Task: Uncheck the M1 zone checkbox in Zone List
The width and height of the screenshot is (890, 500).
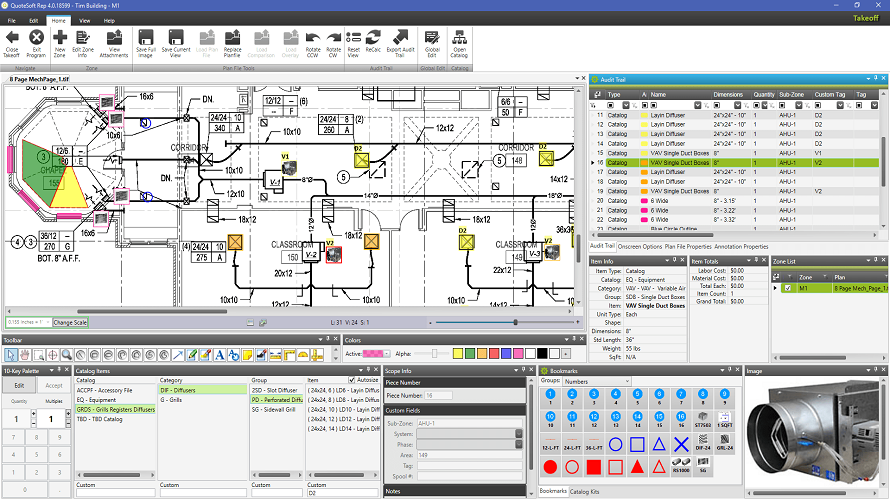Action: pos(787,289)
